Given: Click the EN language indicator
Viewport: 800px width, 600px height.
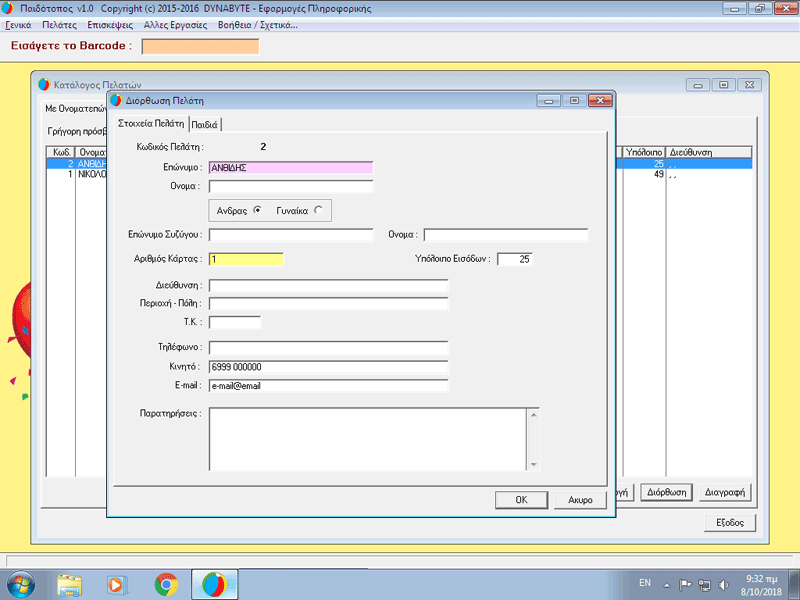Looking at the screenshot, I should pos(645,583).
